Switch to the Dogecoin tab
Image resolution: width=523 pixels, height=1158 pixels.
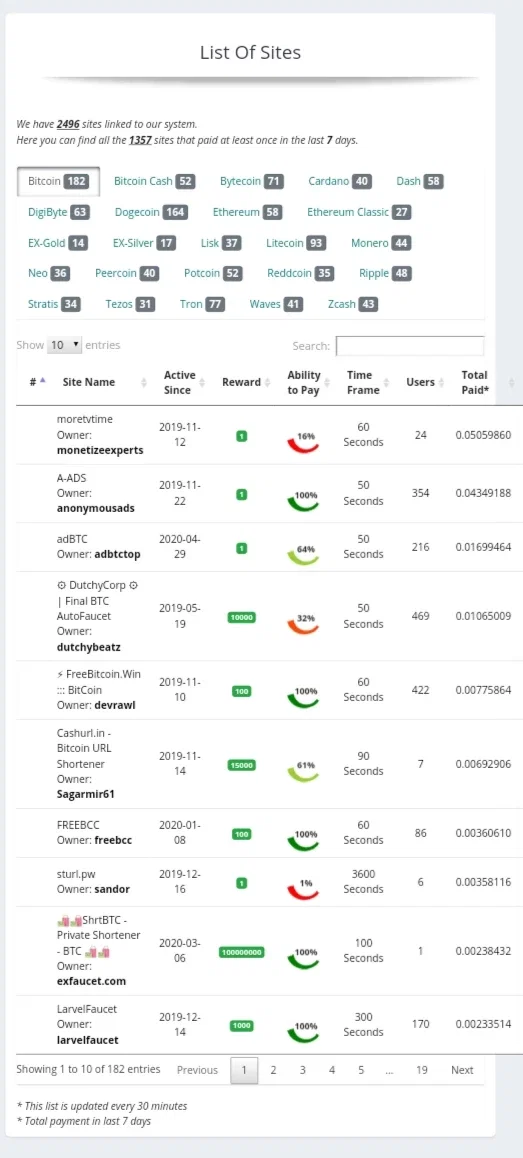[x=151, y=212]
